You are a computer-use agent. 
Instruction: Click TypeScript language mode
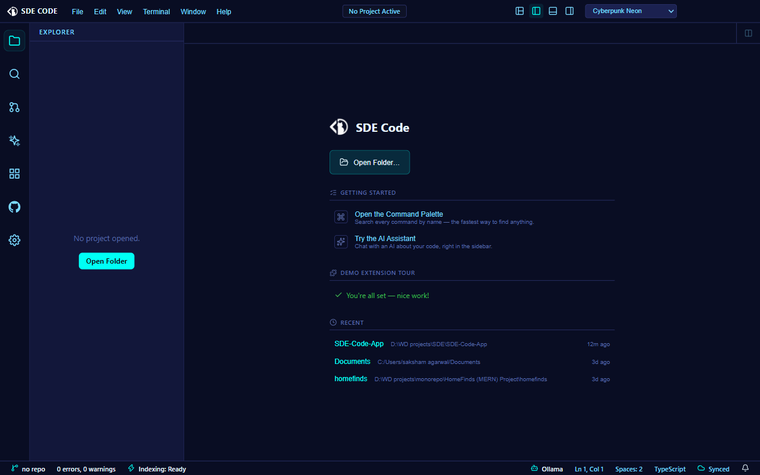[x=670, y=469]
